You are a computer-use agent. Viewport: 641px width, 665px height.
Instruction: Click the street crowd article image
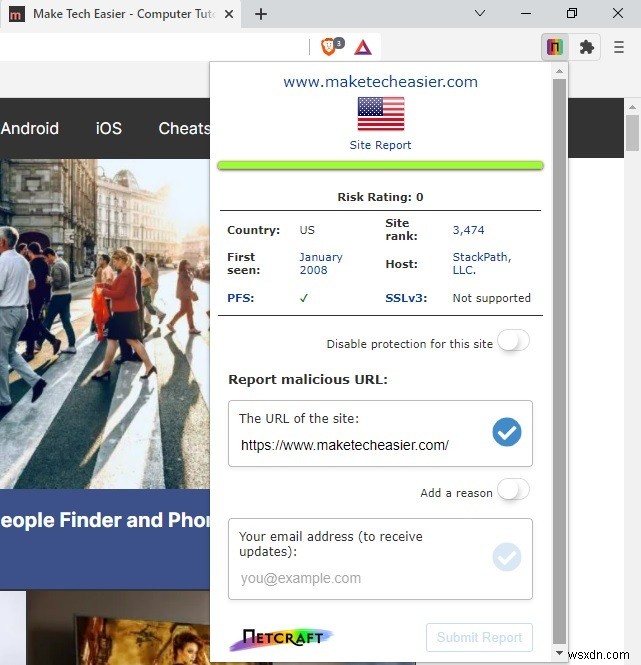105,324
